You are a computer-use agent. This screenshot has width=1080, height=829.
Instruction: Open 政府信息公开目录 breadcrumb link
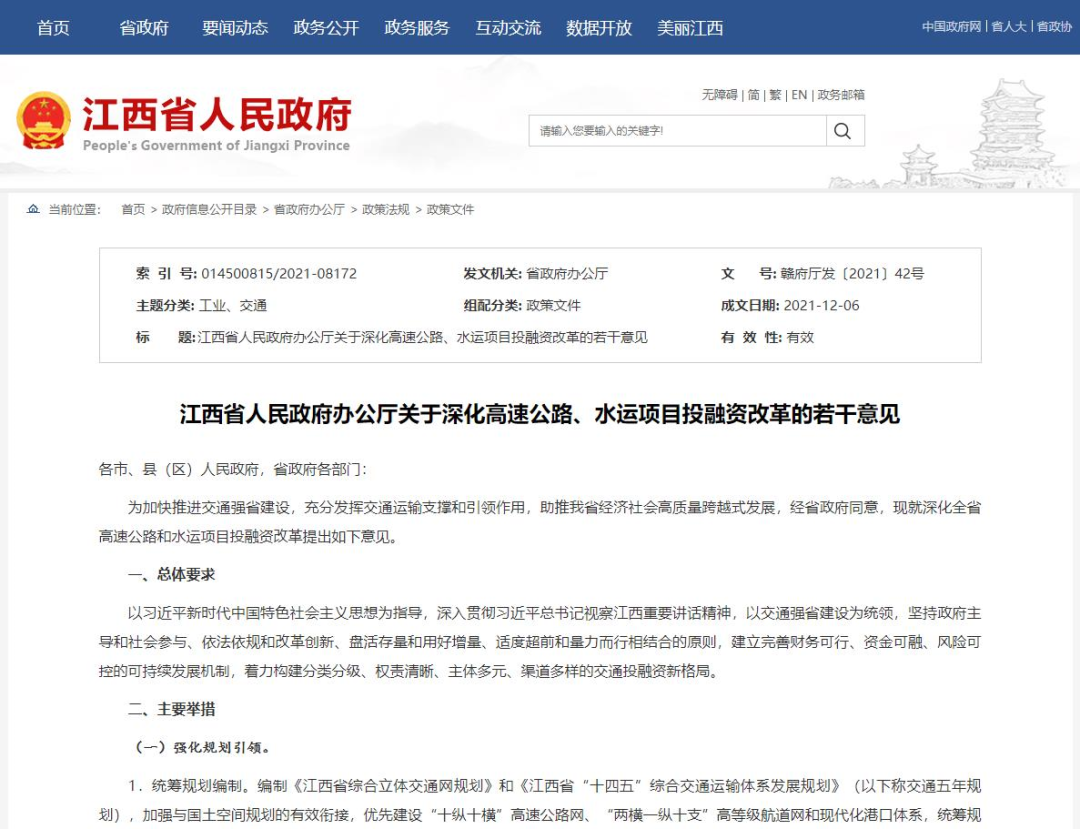coord(209,209)
